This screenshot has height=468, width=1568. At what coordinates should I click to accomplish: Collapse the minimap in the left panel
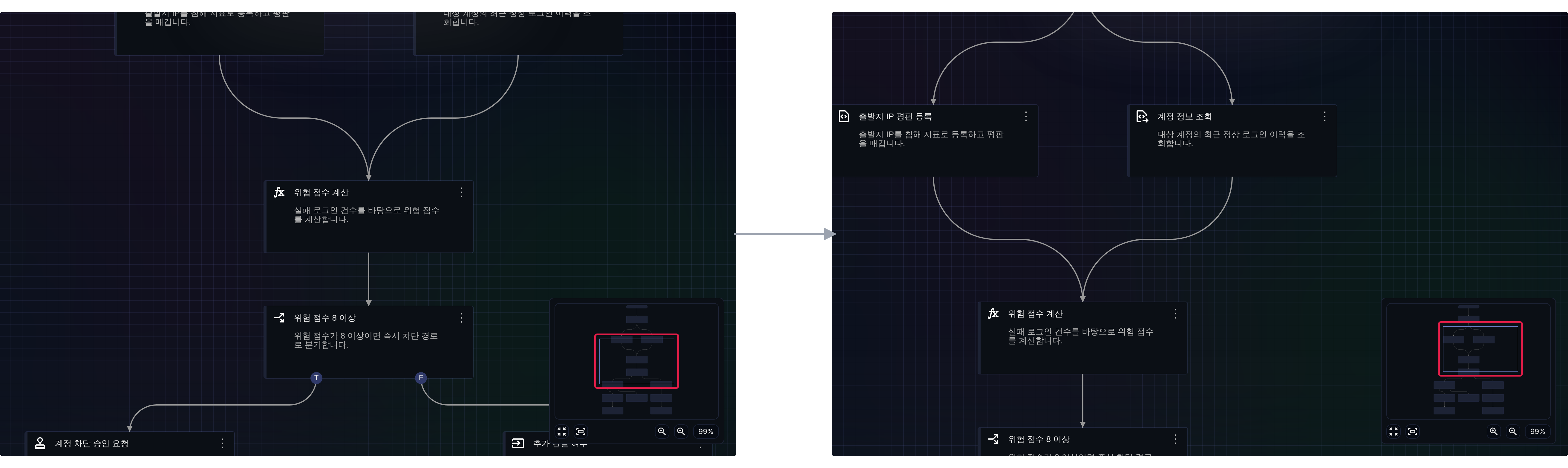(562, 432)
